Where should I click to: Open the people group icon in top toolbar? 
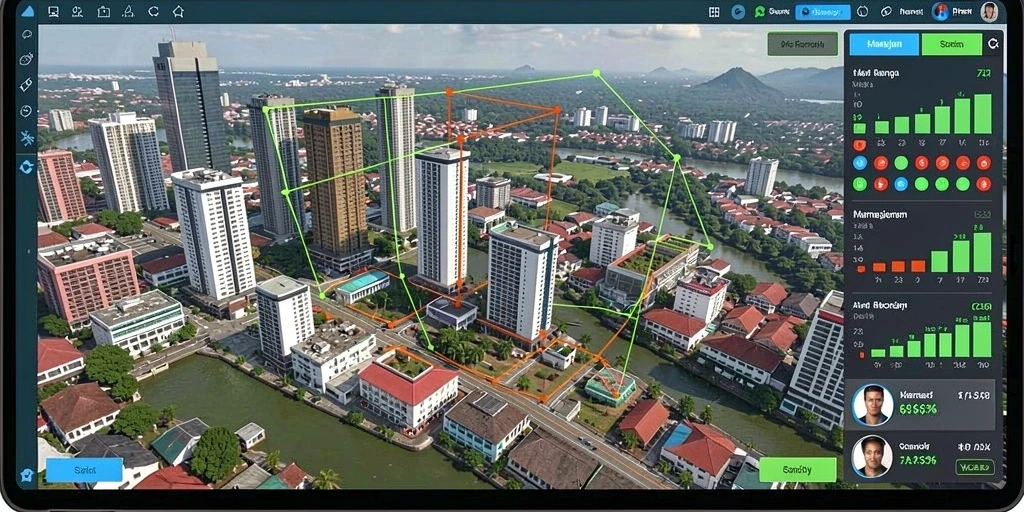(x=78, y=11)
